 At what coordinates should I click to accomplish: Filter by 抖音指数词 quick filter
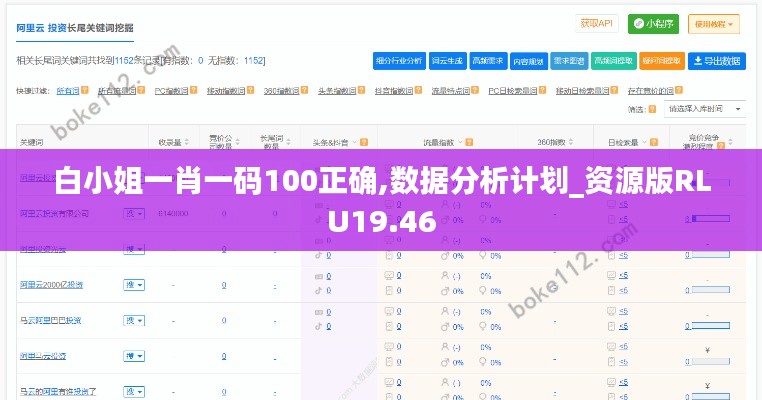coord(394,90)
